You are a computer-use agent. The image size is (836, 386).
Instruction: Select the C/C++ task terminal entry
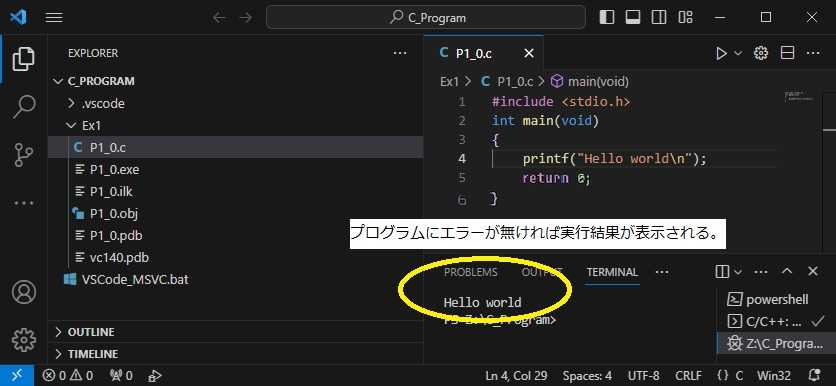[x=776, y=321]
